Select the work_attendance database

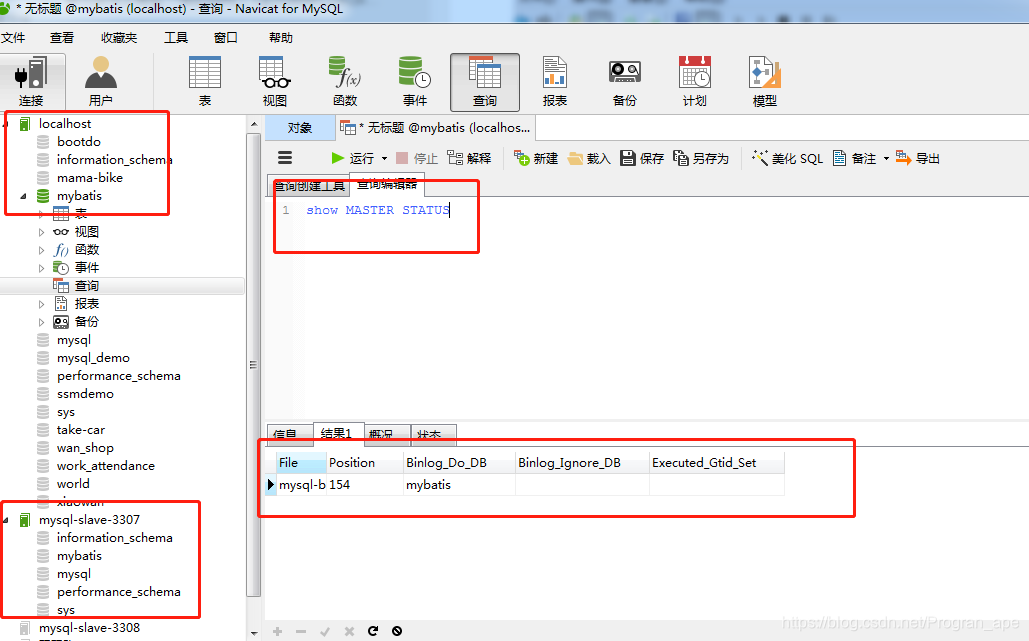click(106, 466)
